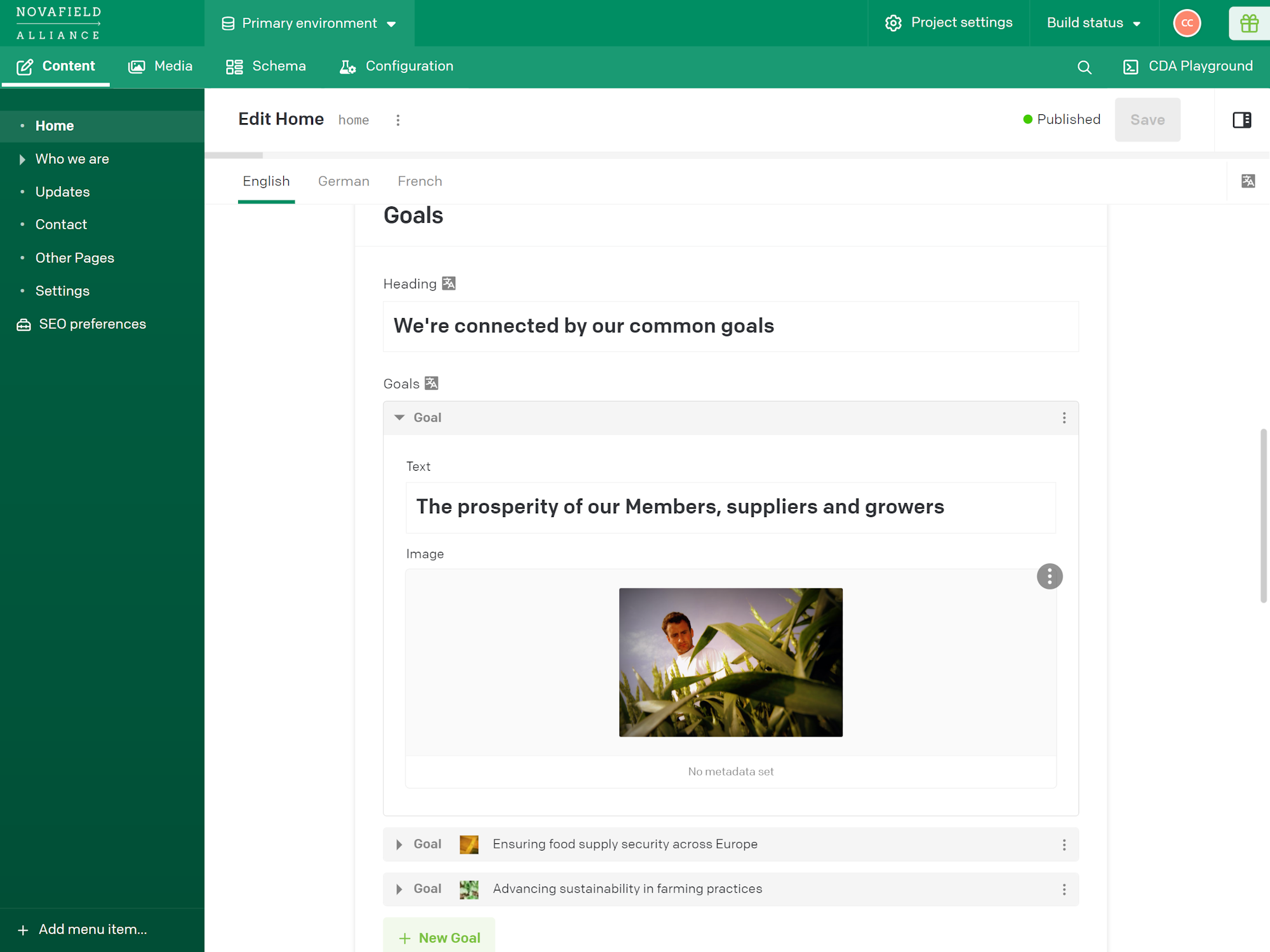Screen dimensions: 1270x952
Task: Open the Primary environment dropdown
Action: point(309,23)
